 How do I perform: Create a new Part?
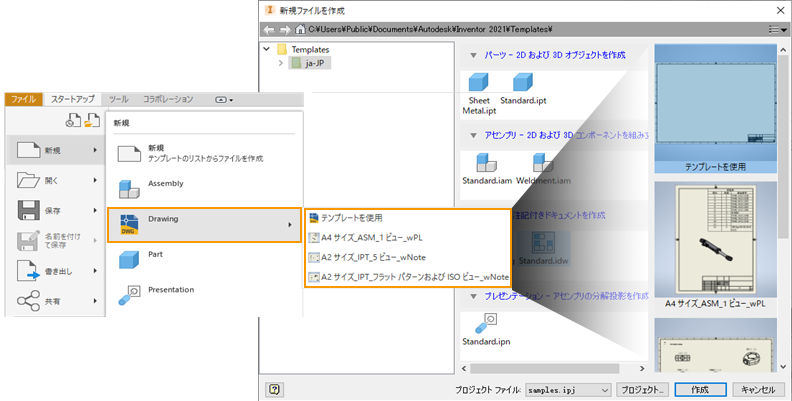point(204,259)
